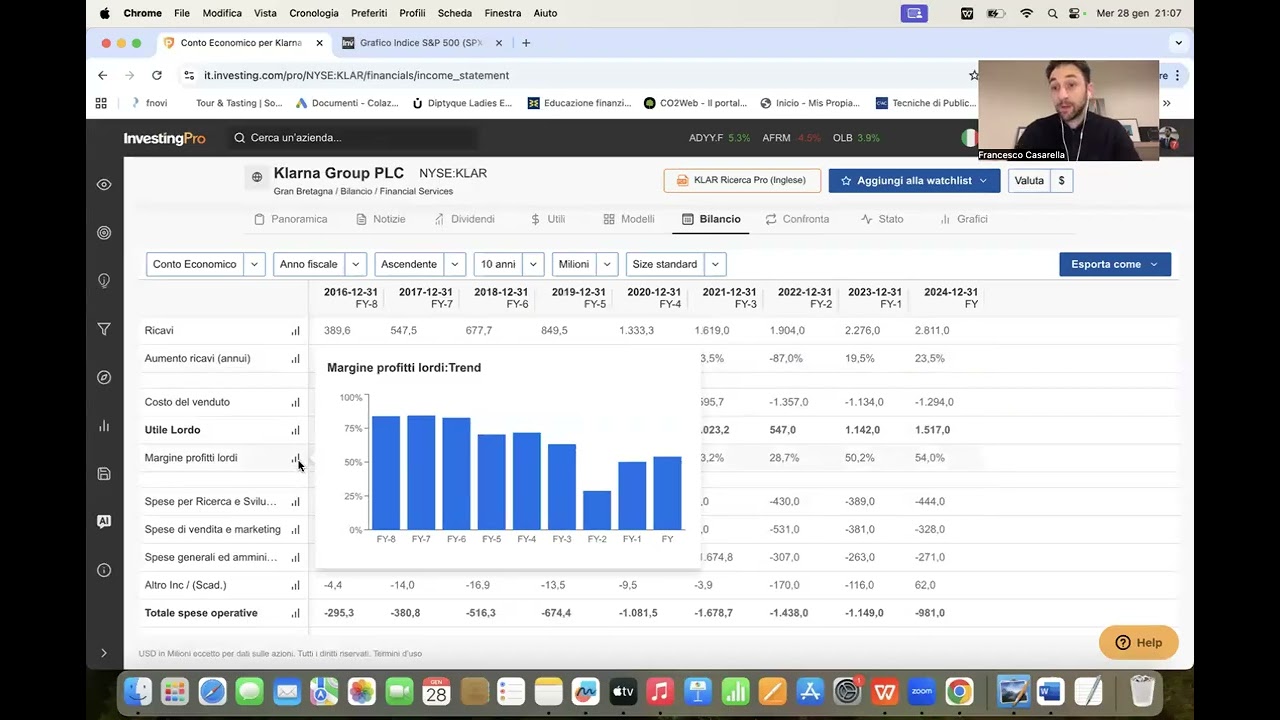Open the AI icon in left sidebar
1280x720 pixels.
[x=104, y=521]
